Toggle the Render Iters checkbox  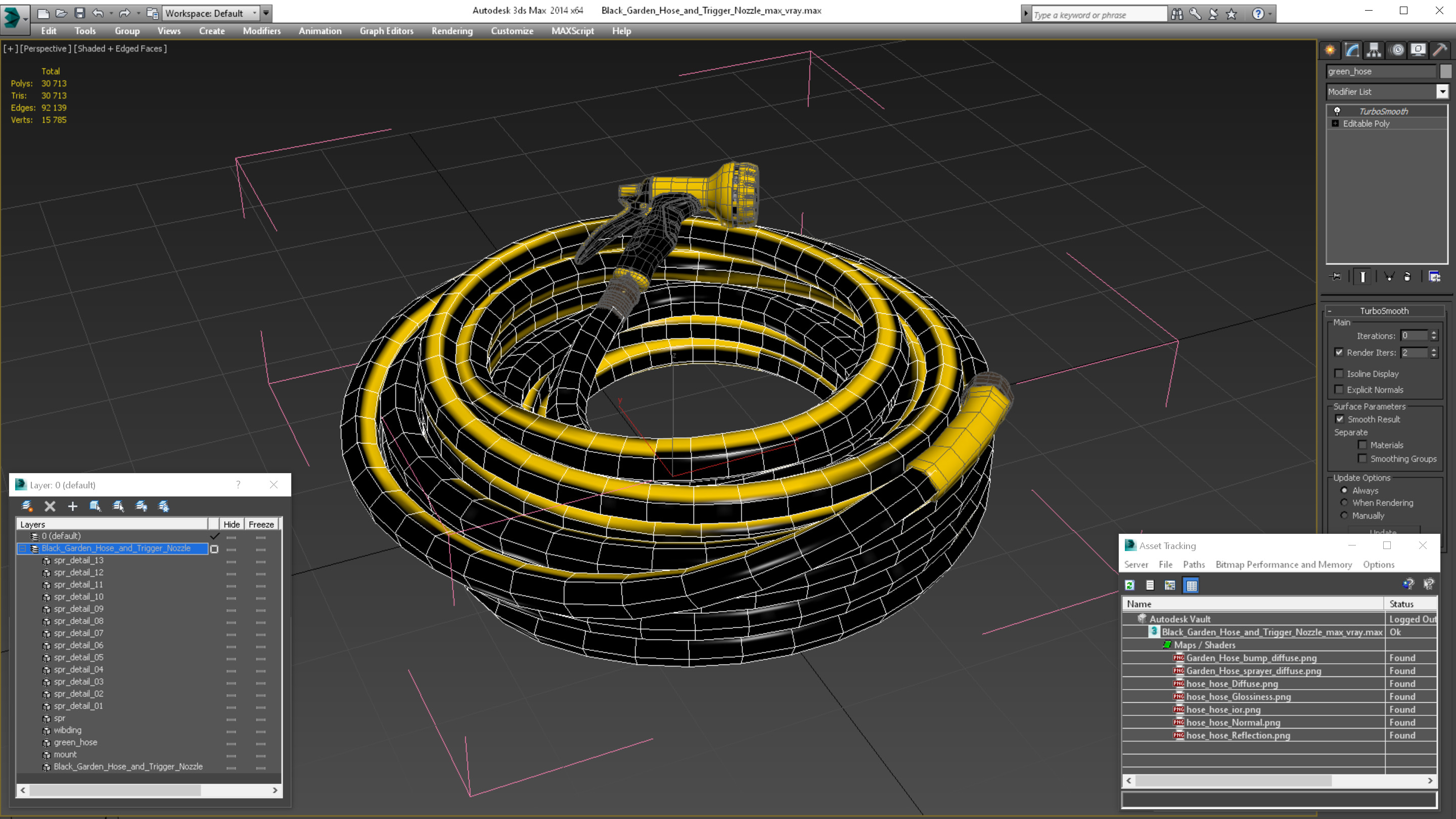pos(1339,352)
